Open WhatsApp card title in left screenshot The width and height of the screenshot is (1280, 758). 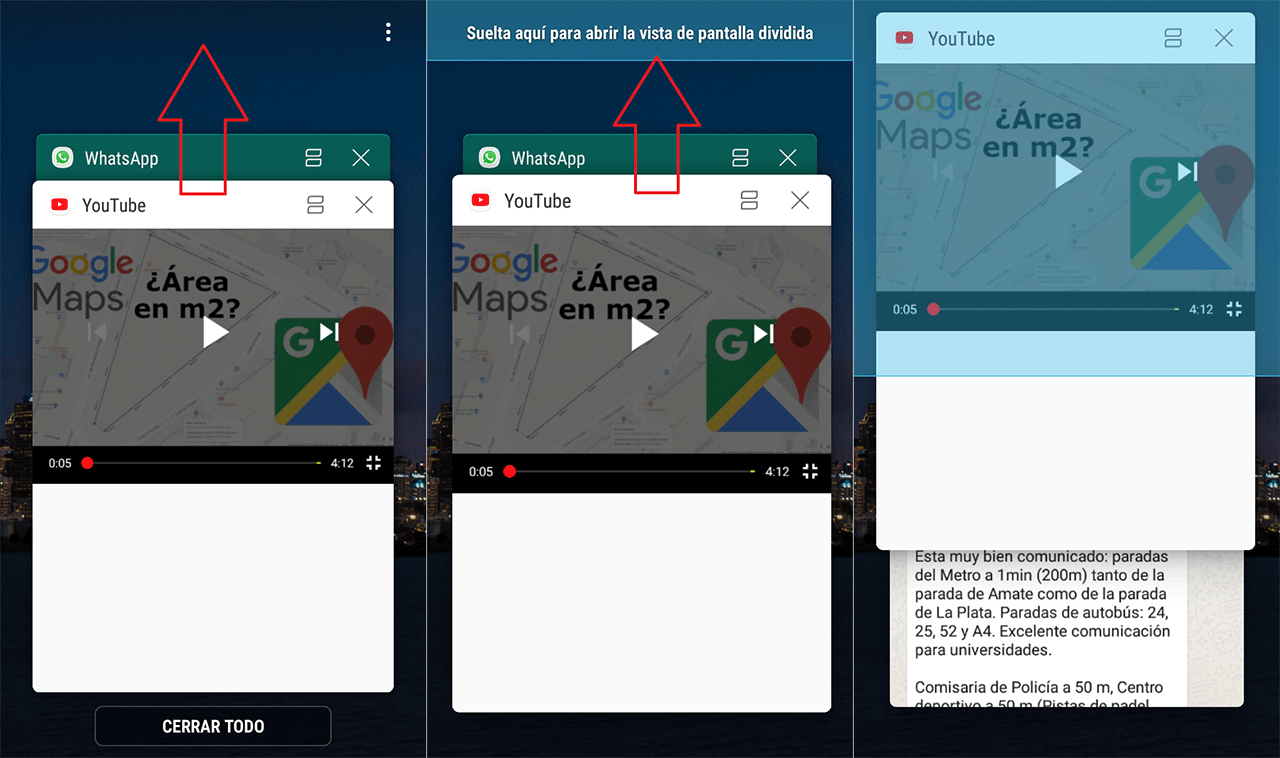coord(121,158)
